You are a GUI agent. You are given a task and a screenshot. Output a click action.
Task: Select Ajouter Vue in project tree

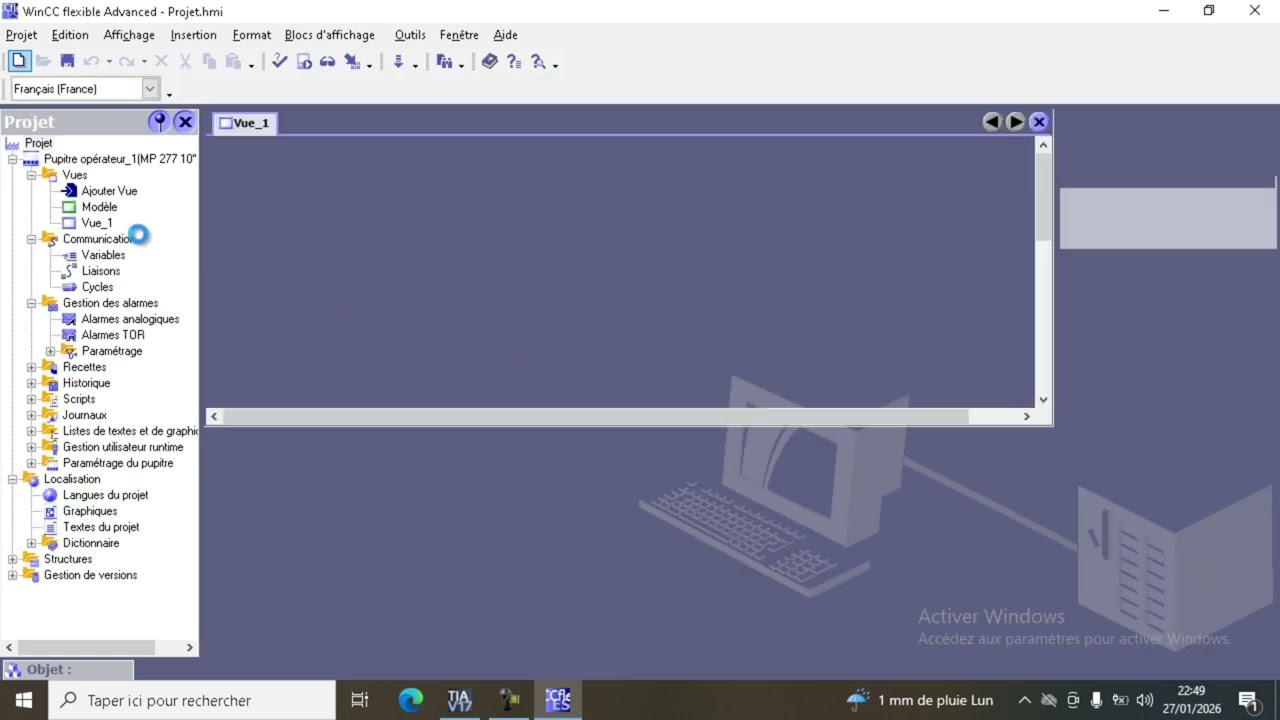click(109, 191)
